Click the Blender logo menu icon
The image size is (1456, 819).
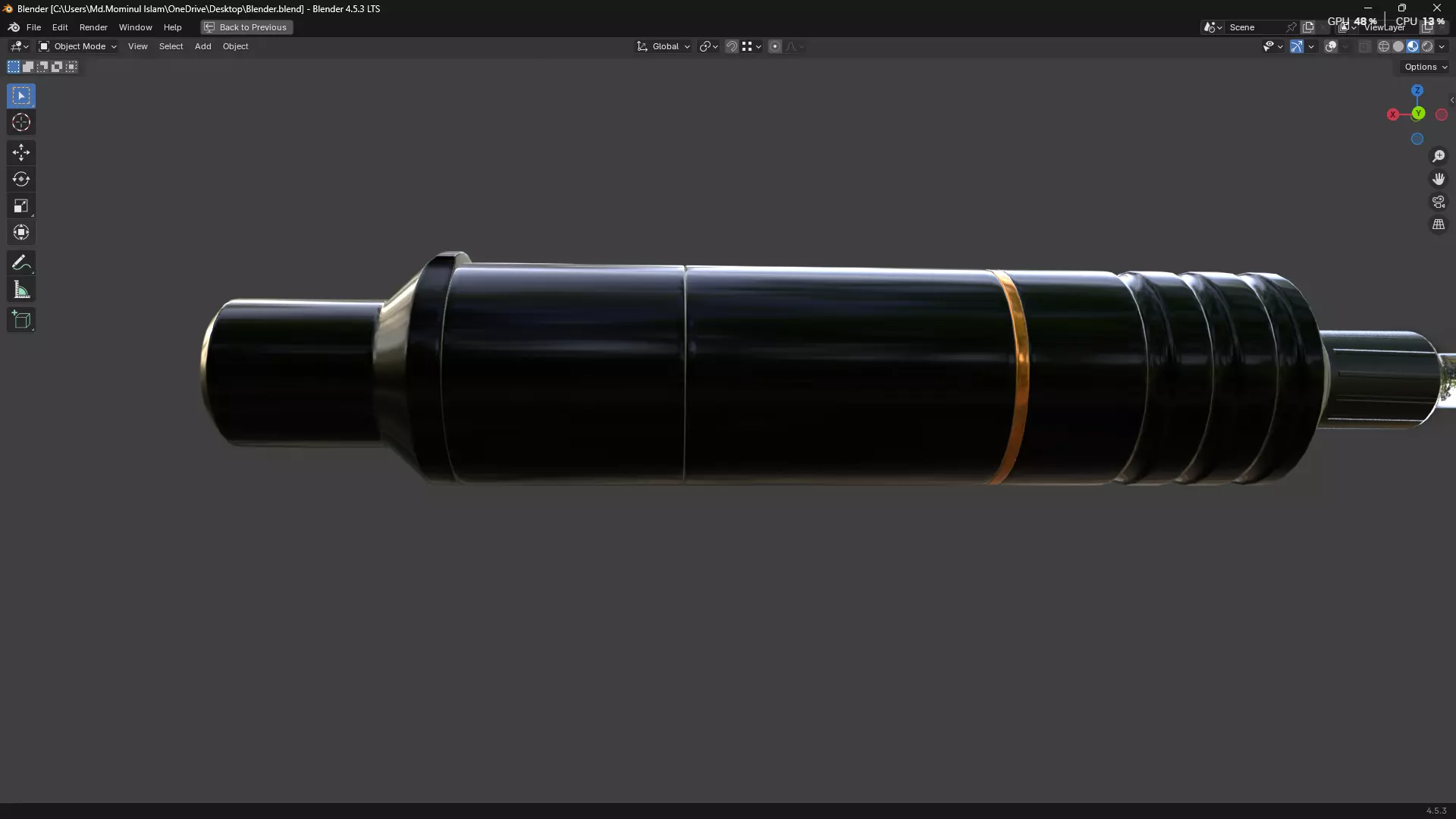[14, 27]
